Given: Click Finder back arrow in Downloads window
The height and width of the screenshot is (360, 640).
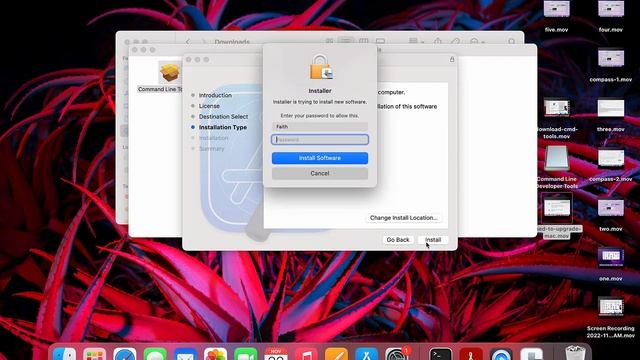Looking at the screenshot, I should pyautogui.click(x=187, y=42).
